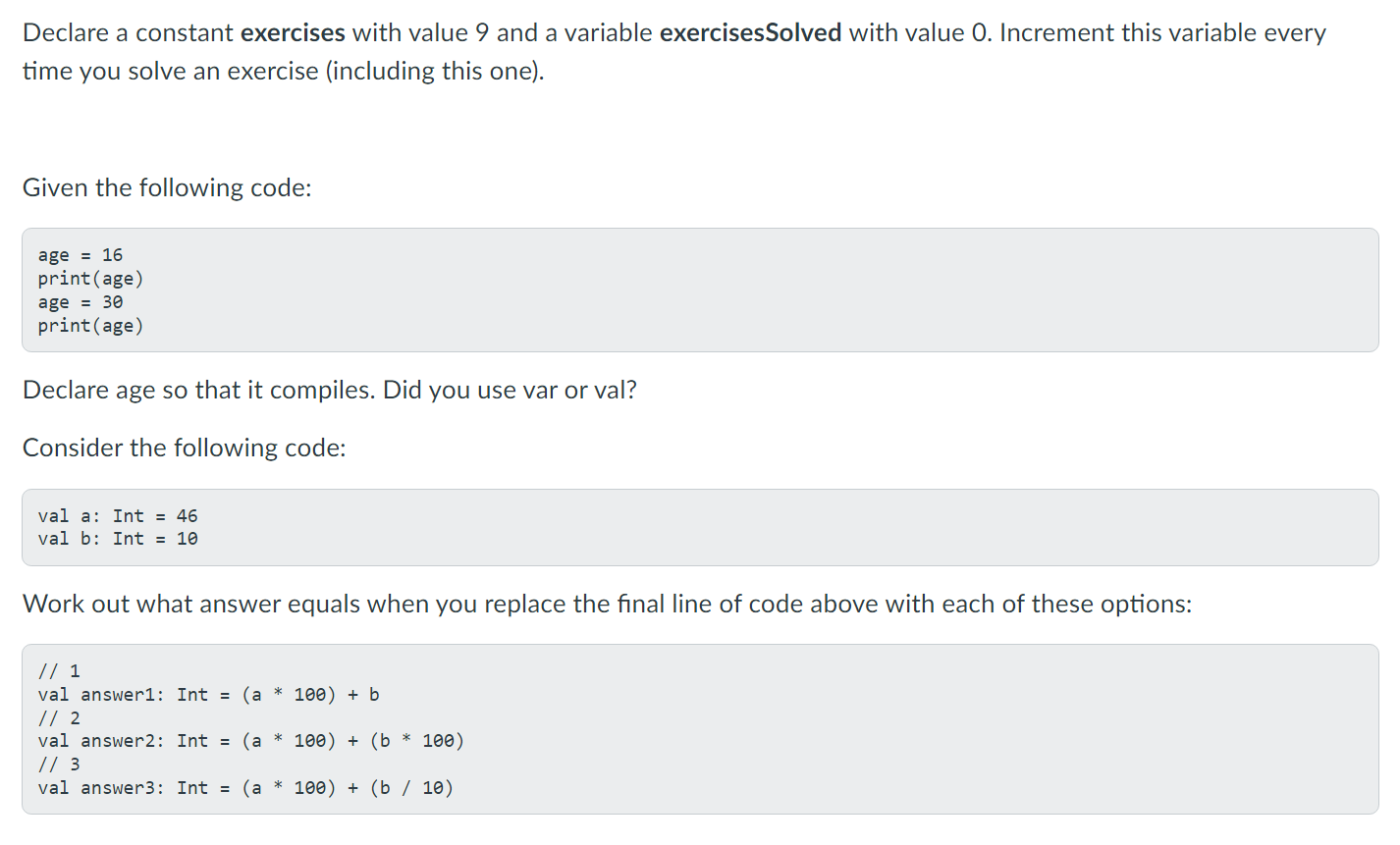Click the val answer1 code line
Image resolution: width=1400 pixels, height=845 pixels.
[x=209, y=695]
